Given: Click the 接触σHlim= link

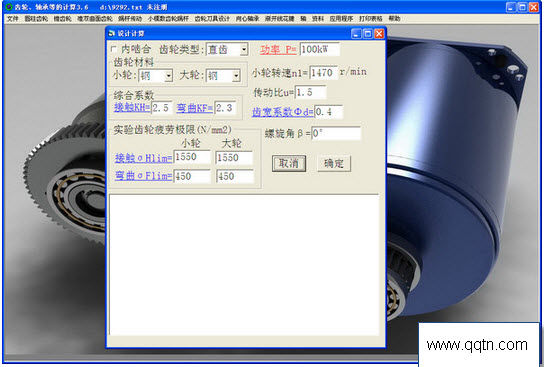Looking at the screenshot, I should [144, 158].
